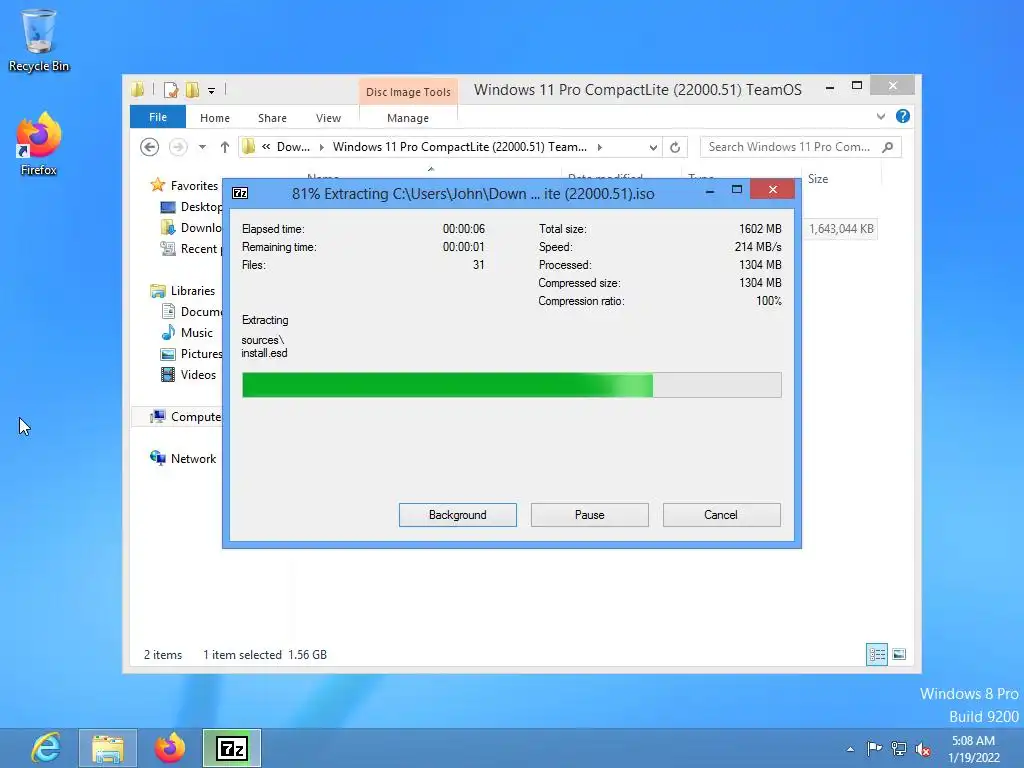Open the Manage ribbon tab
The width and height of the screenshot is (1024, 768).
(x=408, y=118)
